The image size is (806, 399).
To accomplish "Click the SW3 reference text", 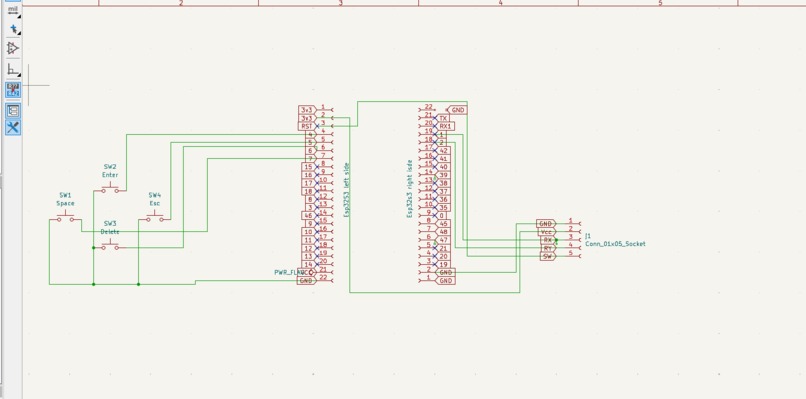I will (110, 224).
